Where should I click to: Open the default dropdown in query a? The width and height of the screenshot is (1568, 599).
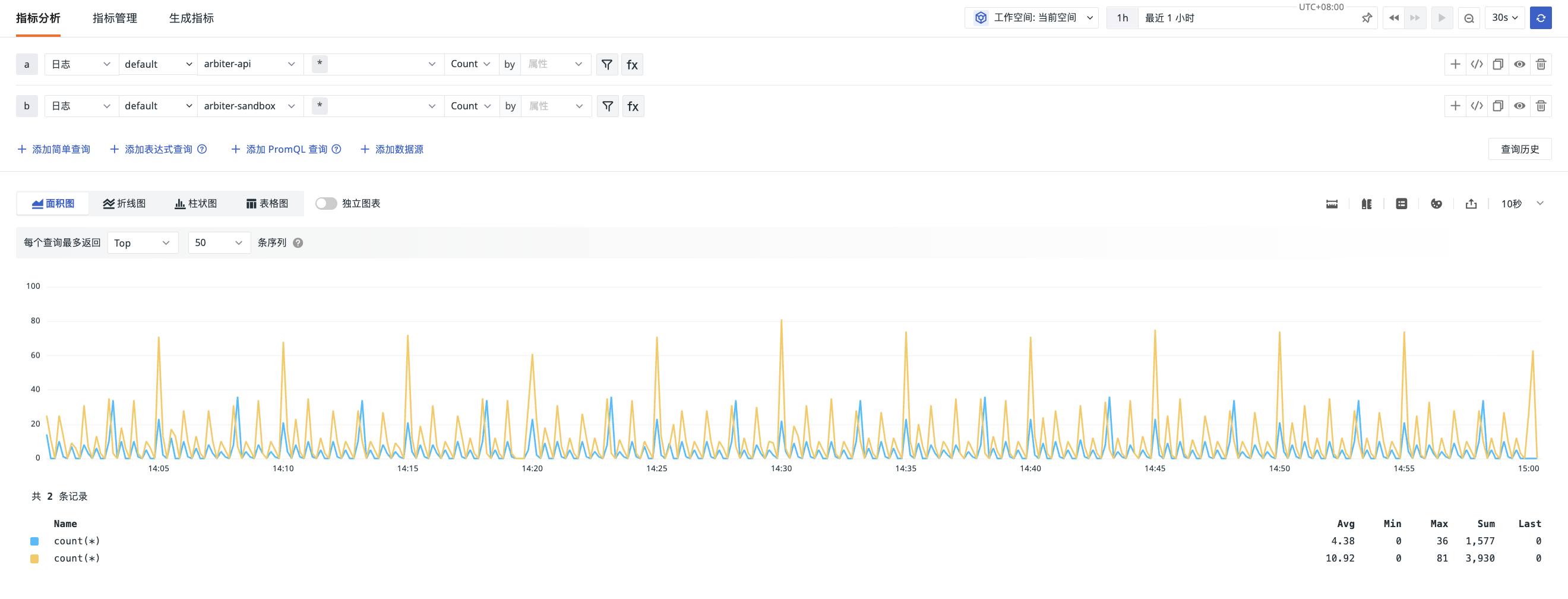[x=157, y=64]
